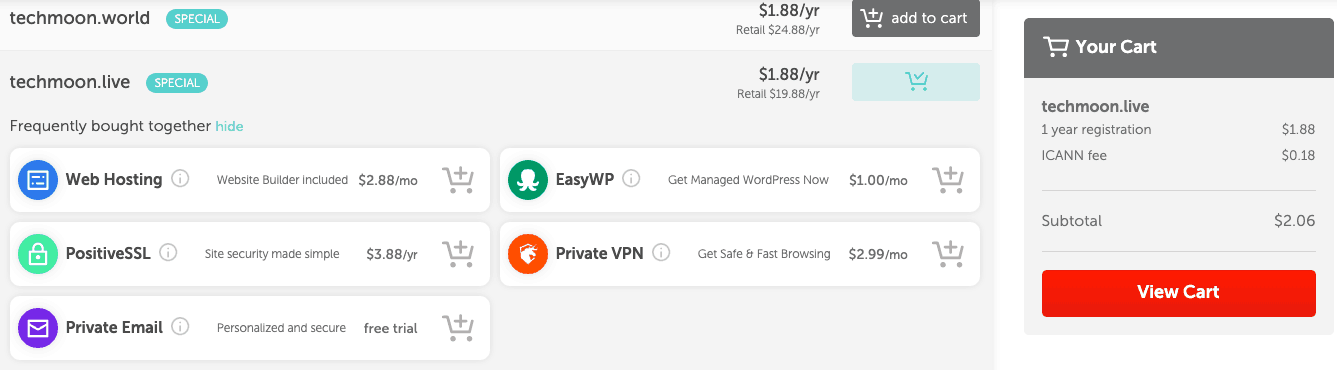This screenshot has height=370, width=1337.
Task: Add Private Email free trial to cart
Action: click(458, 328)
